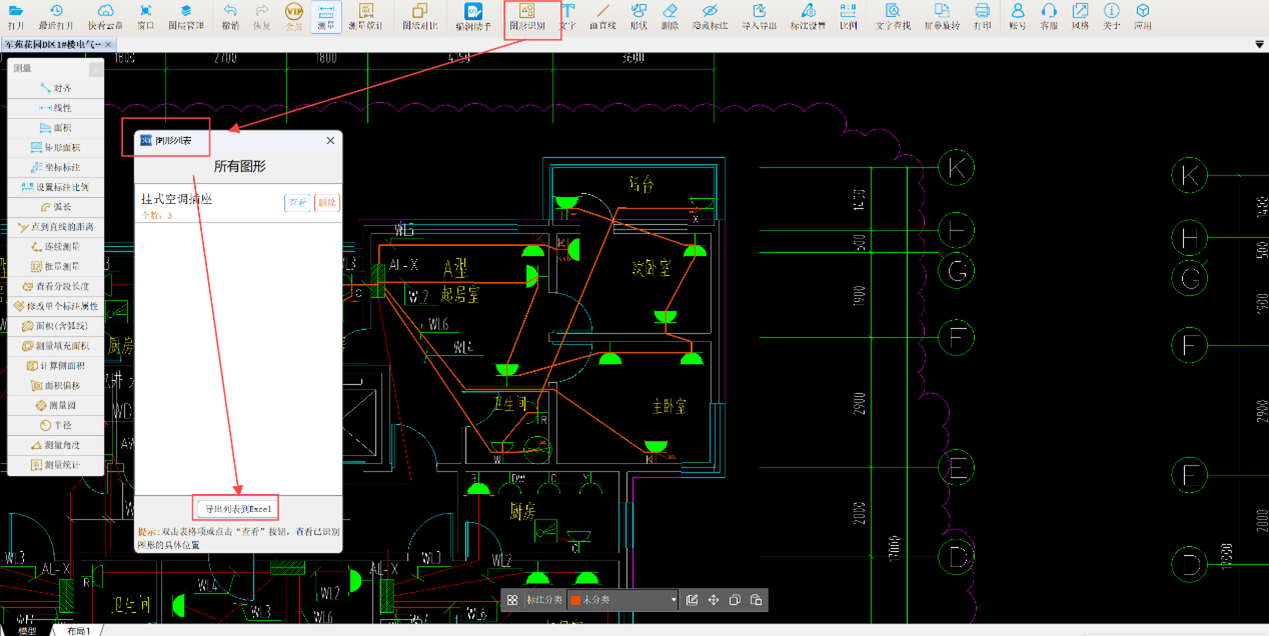Click 查看 button for 挂式空调插座
Image resolution: width=1269 pixels, height=636 pixels.
coord(297,202)
